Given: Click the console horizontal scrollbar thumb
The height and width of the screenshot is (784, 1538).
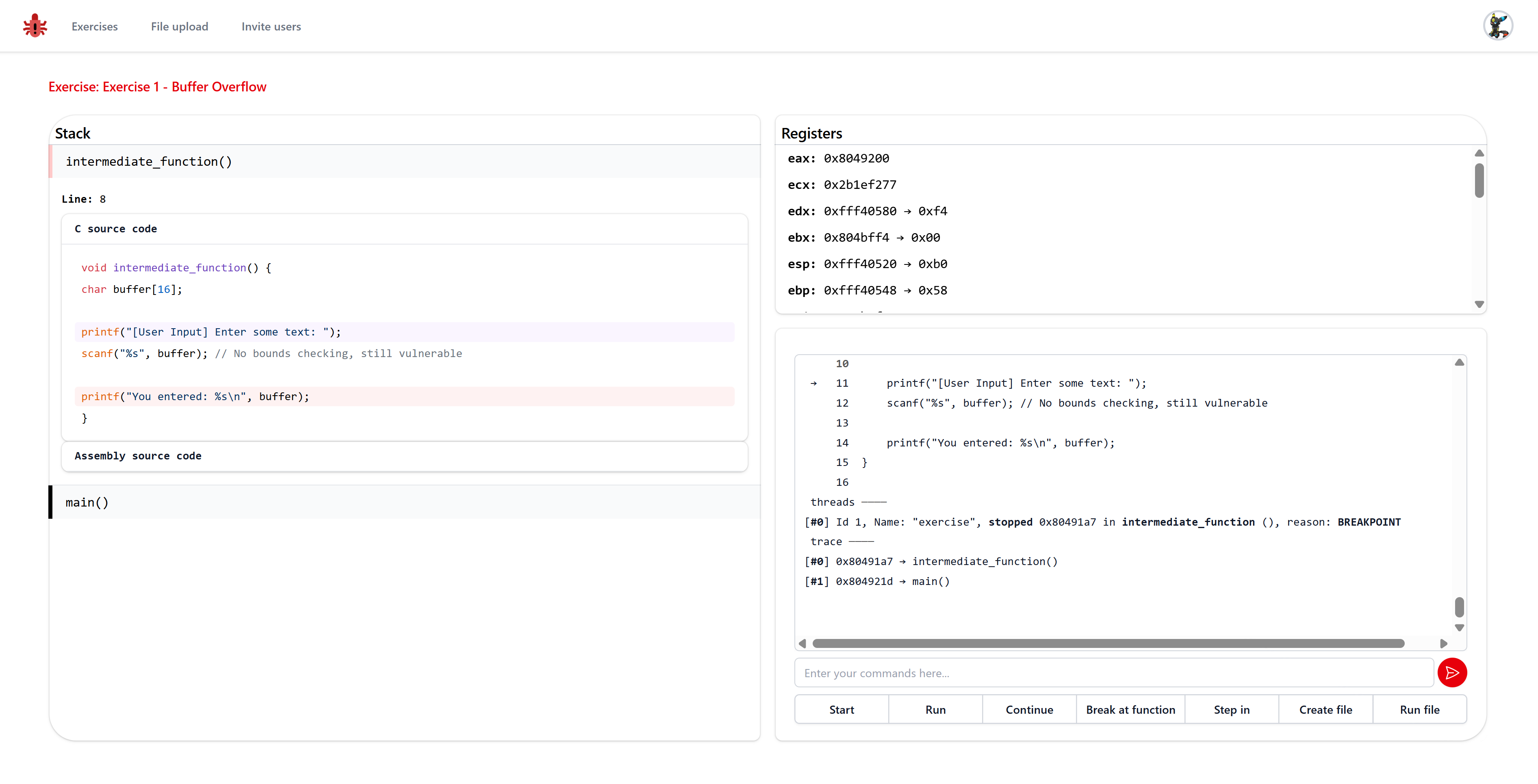Looking at the screenshot, I should (1108, 643).
